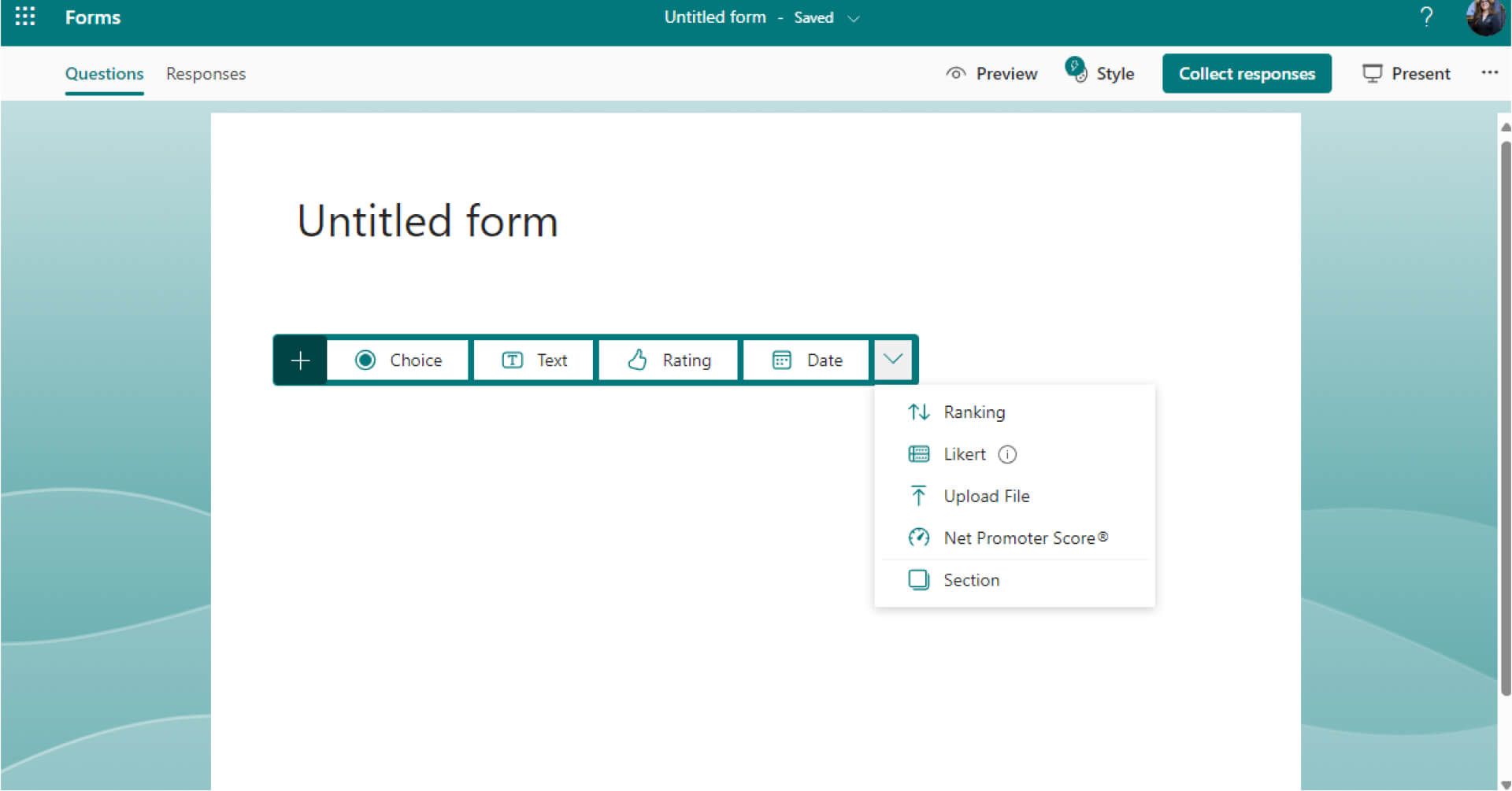This screenshot has width=1512, height=791.
Task: Click the Likert info circle icon
Action: tap(1007, 454)
